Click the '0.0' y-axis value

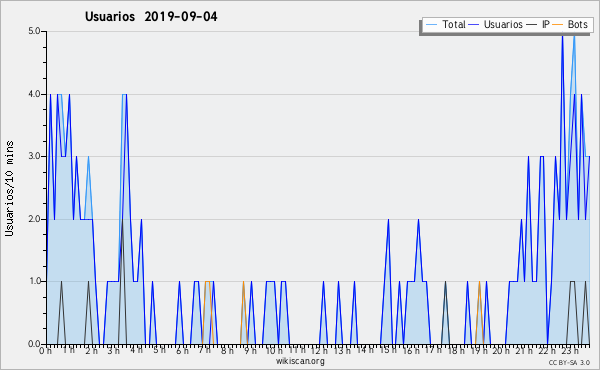pos(34,344)
